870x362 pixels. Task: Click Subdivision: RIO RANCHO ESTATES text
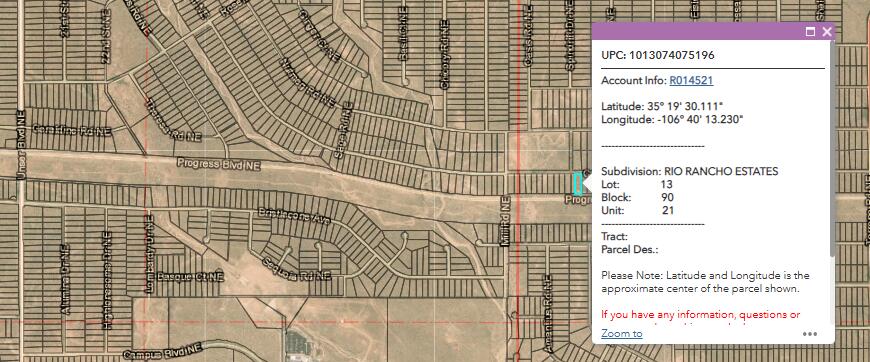pyautogui.click(x=690, y=171)
